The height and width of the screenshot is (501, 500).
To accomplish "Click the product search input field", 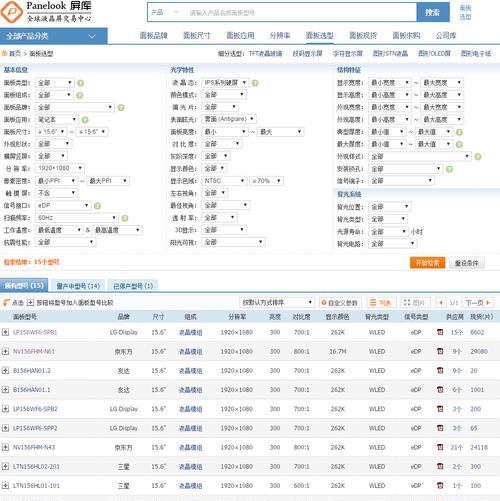I will pos(300,13).
